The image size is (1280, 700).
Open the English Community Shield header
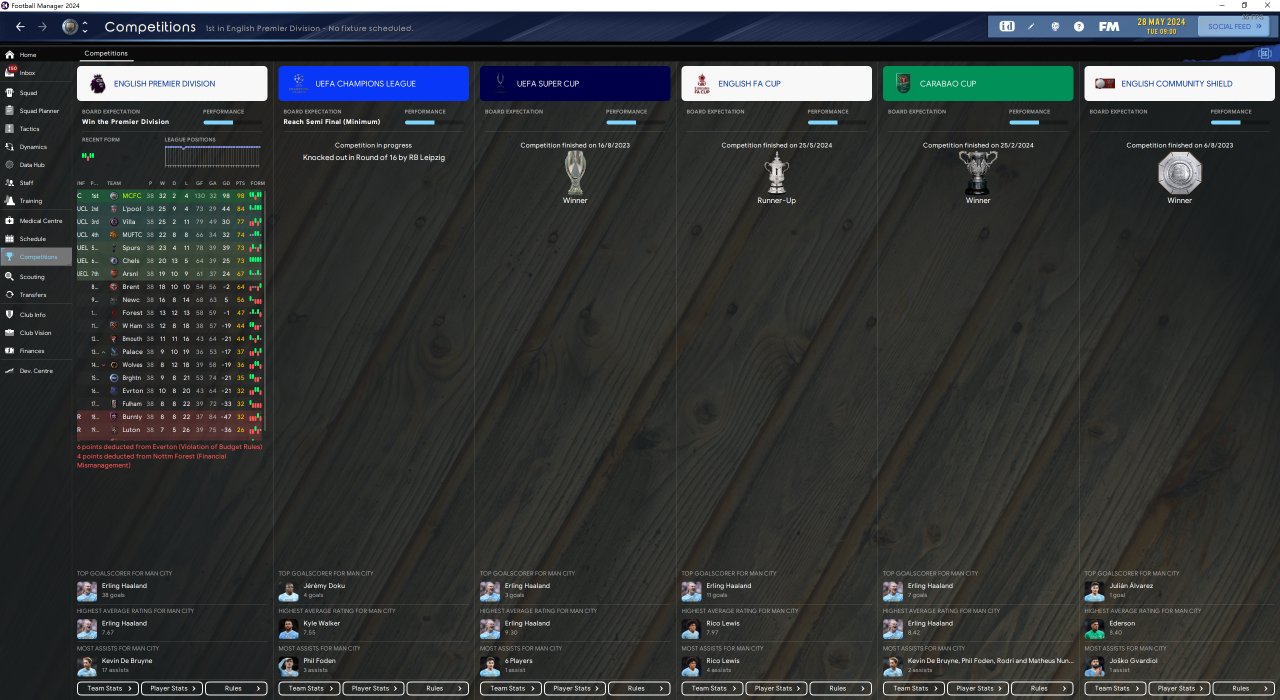pyautogui.click(x=1179, y=83)
